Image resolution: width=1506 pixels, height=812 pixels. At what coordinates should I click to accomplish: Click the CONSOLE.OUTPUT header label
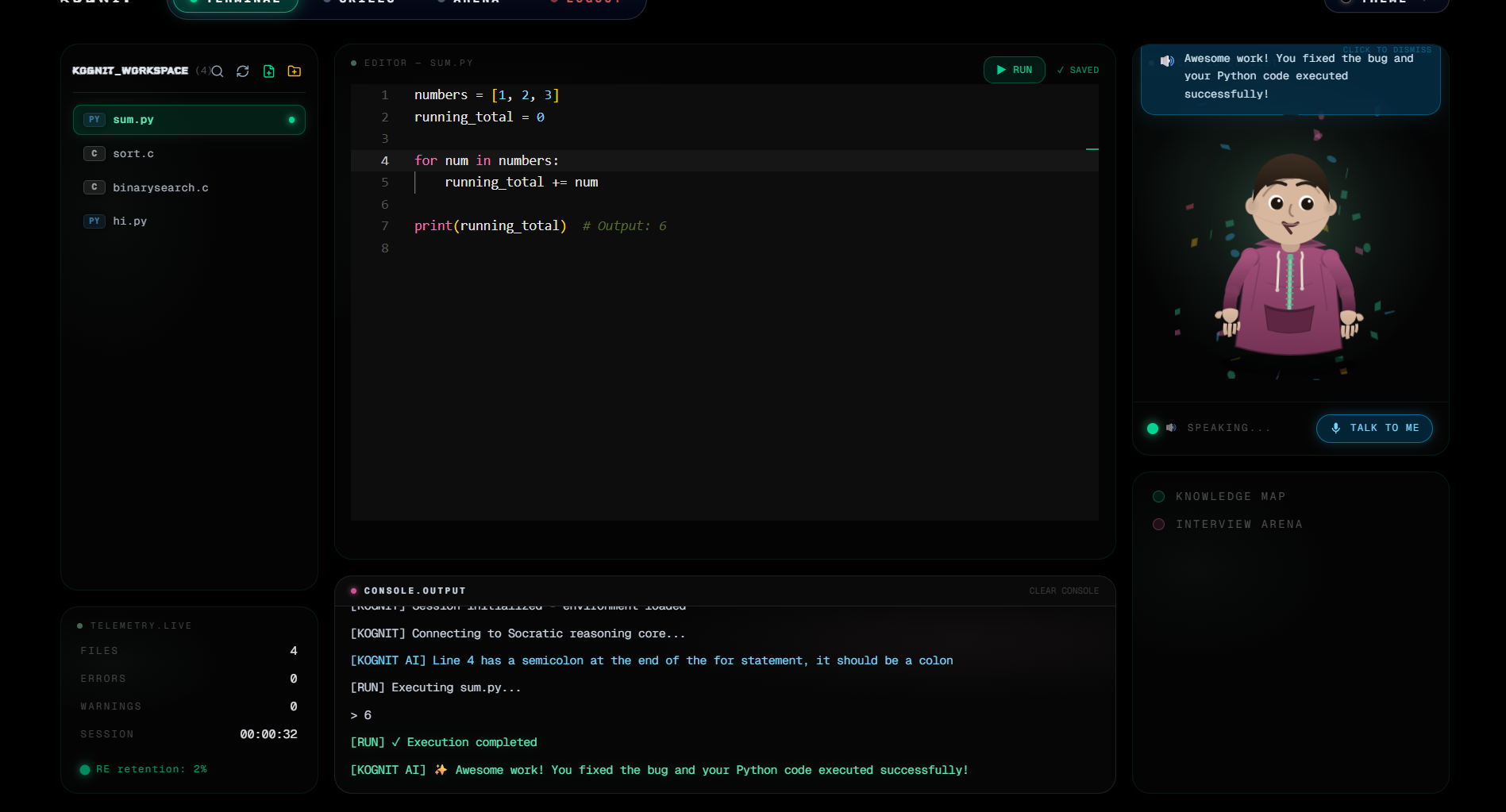[414, 591]
